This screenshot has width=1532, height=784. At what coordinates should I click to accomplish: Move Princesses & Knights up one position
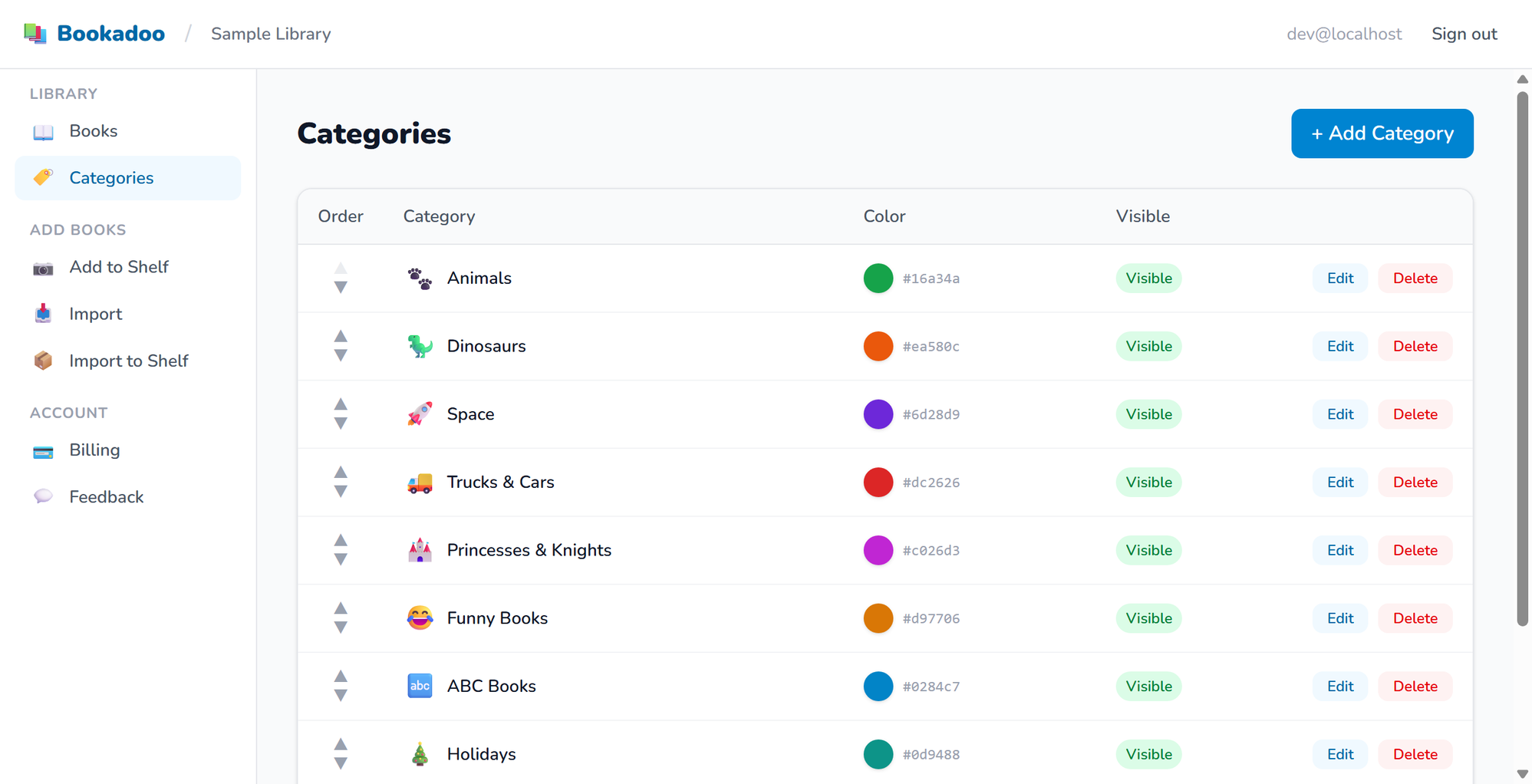click(341, 540)
